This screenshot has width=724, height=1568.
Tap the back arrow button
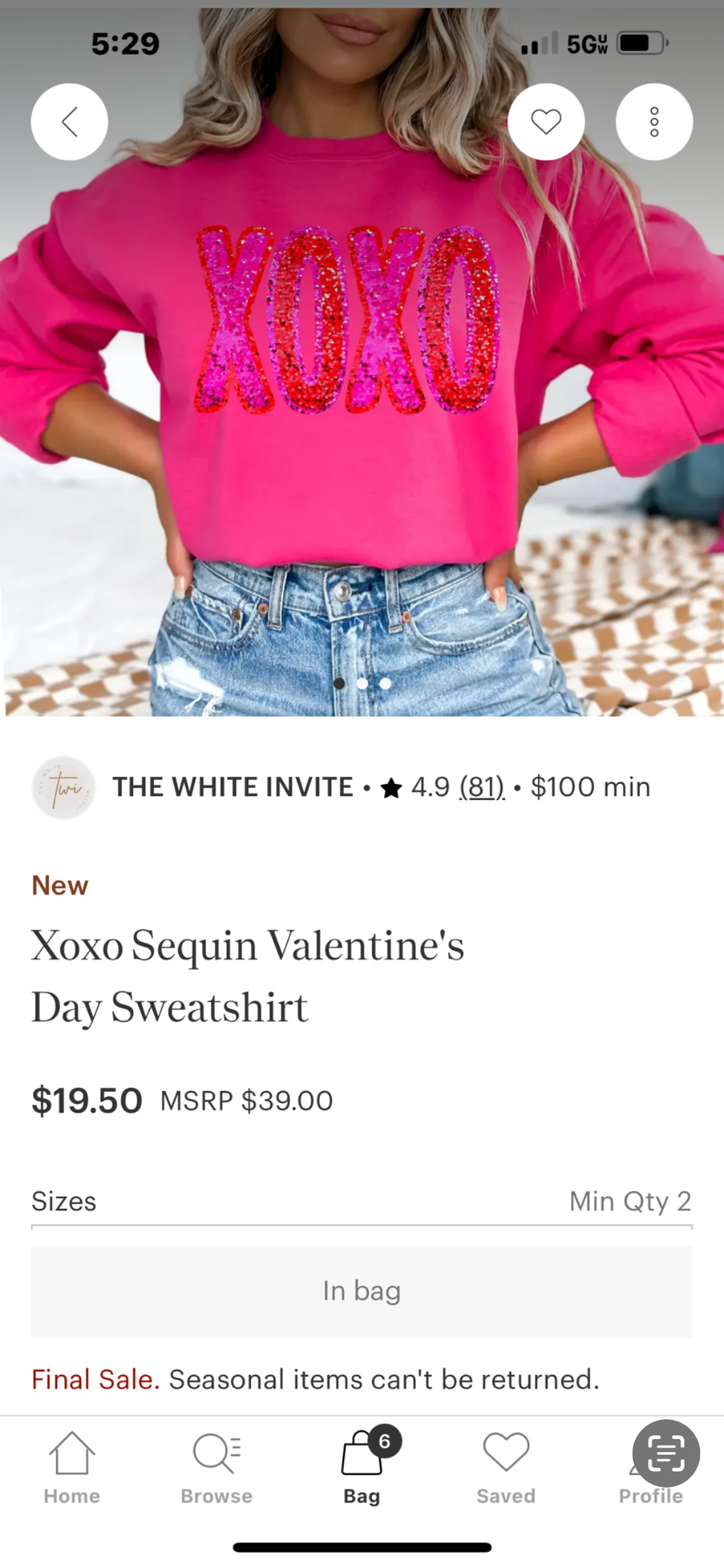point(70,122)
